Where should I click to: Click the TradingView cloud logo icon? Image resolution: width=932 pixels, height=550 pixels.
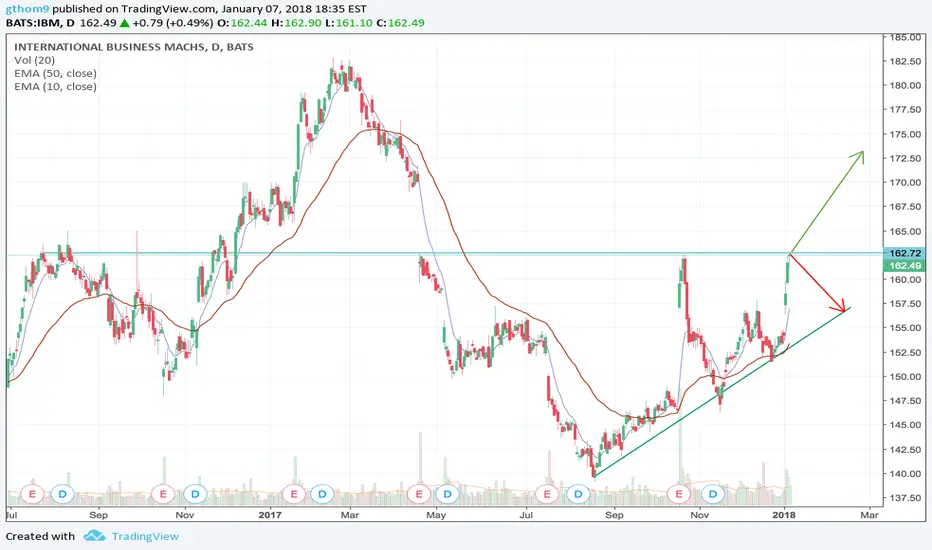point(95,536)
